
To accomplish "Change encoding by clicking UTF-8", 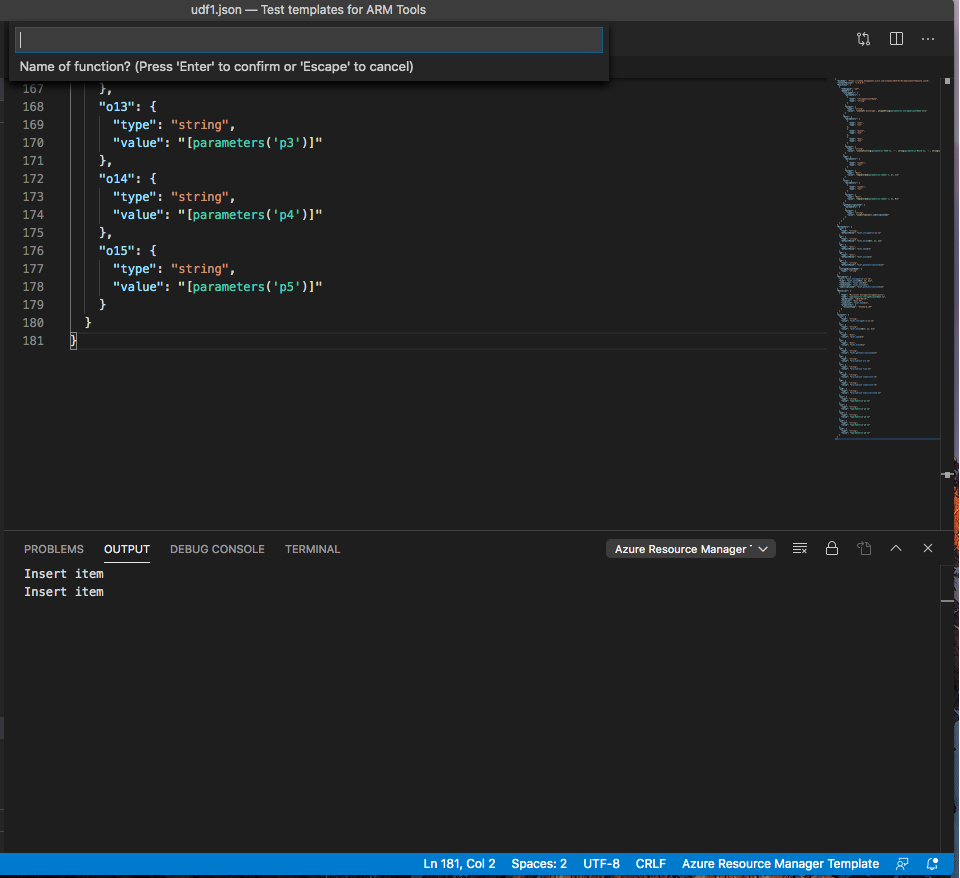I will [x=601, y=863].
